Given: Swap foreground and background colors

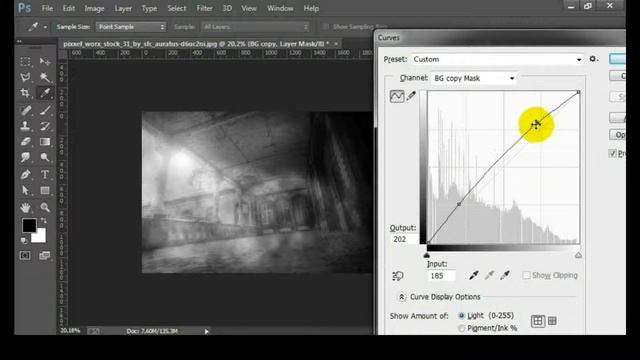Looking at the screenshot, I should pos(44,221).
